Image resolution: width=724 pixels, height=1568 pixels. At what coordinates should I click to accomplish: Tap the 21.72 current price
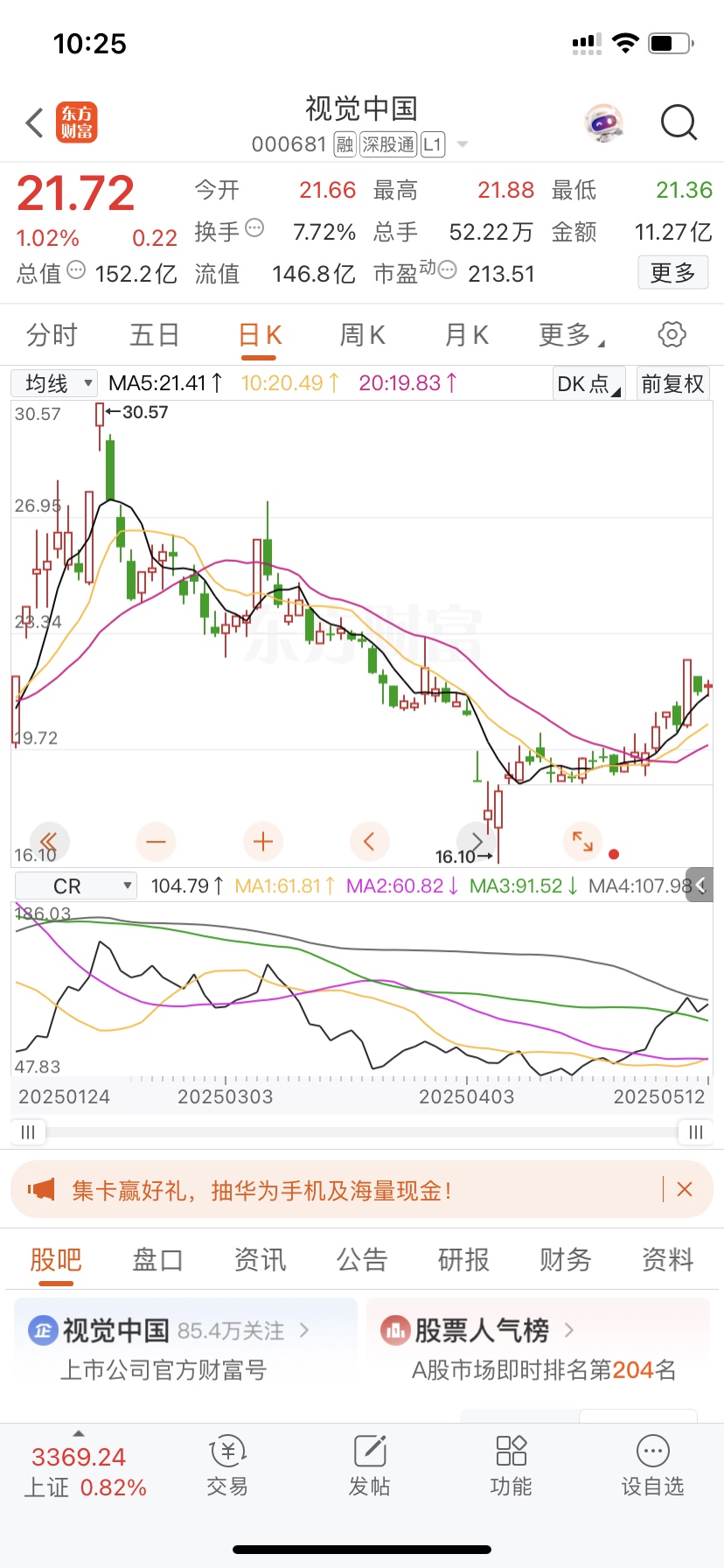[x=75, y=193]
